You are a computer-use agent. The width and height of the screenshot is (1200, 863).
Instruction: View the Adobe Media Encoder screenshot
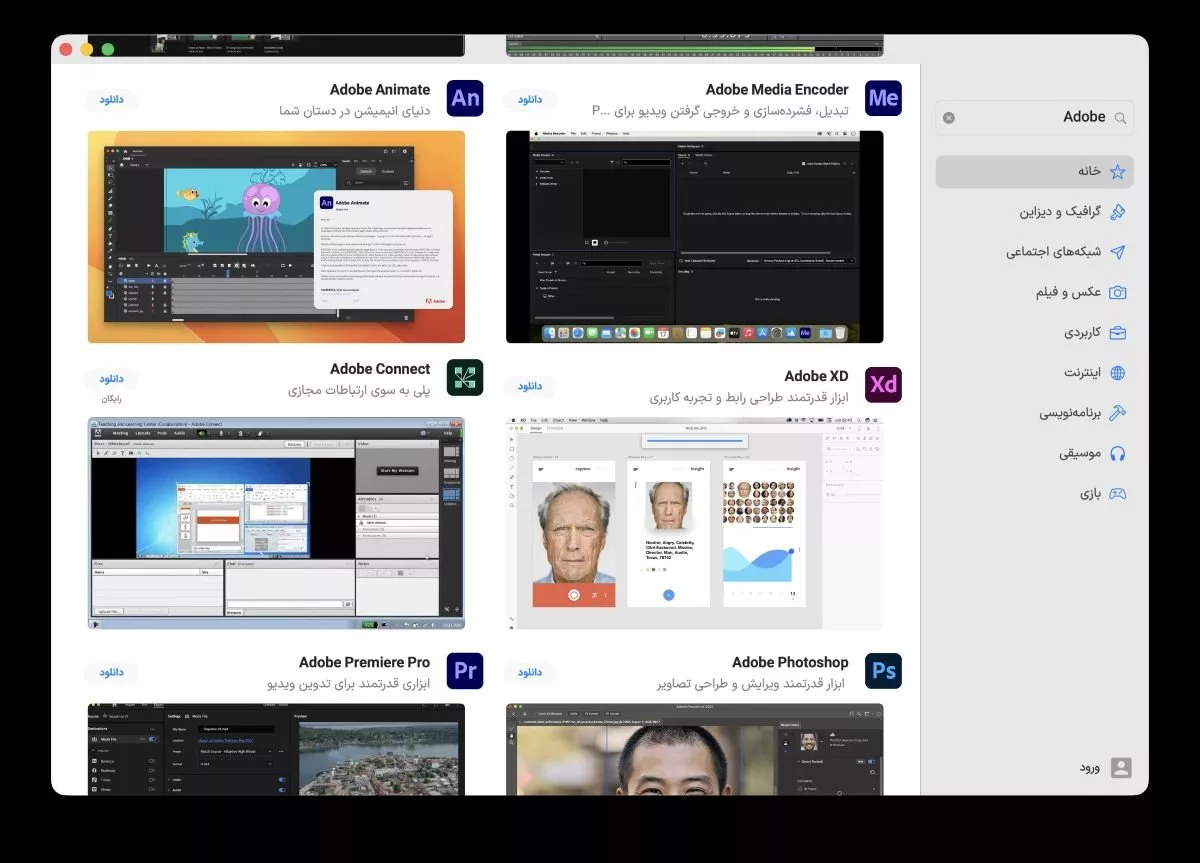click(695, 237)
